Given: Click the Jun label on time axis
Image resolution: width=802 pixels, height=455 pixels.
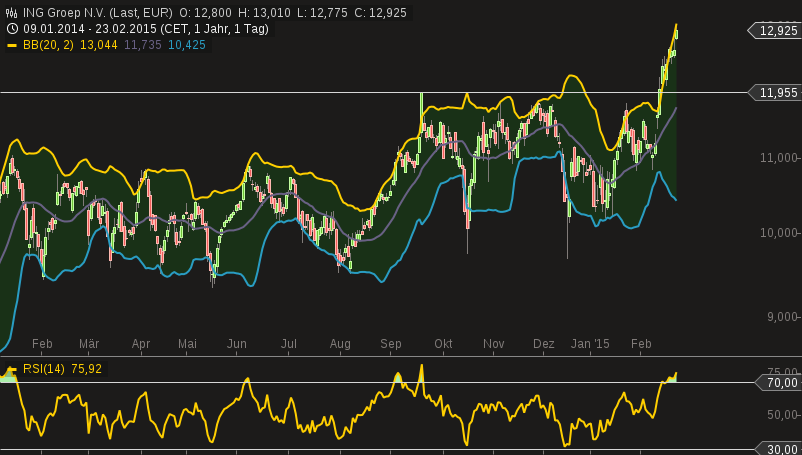Looking at the screenshot, I should tap(237, 343).
